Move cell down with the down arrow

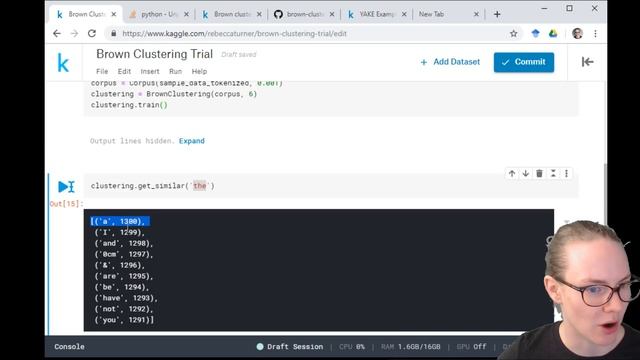pos(526,173)
